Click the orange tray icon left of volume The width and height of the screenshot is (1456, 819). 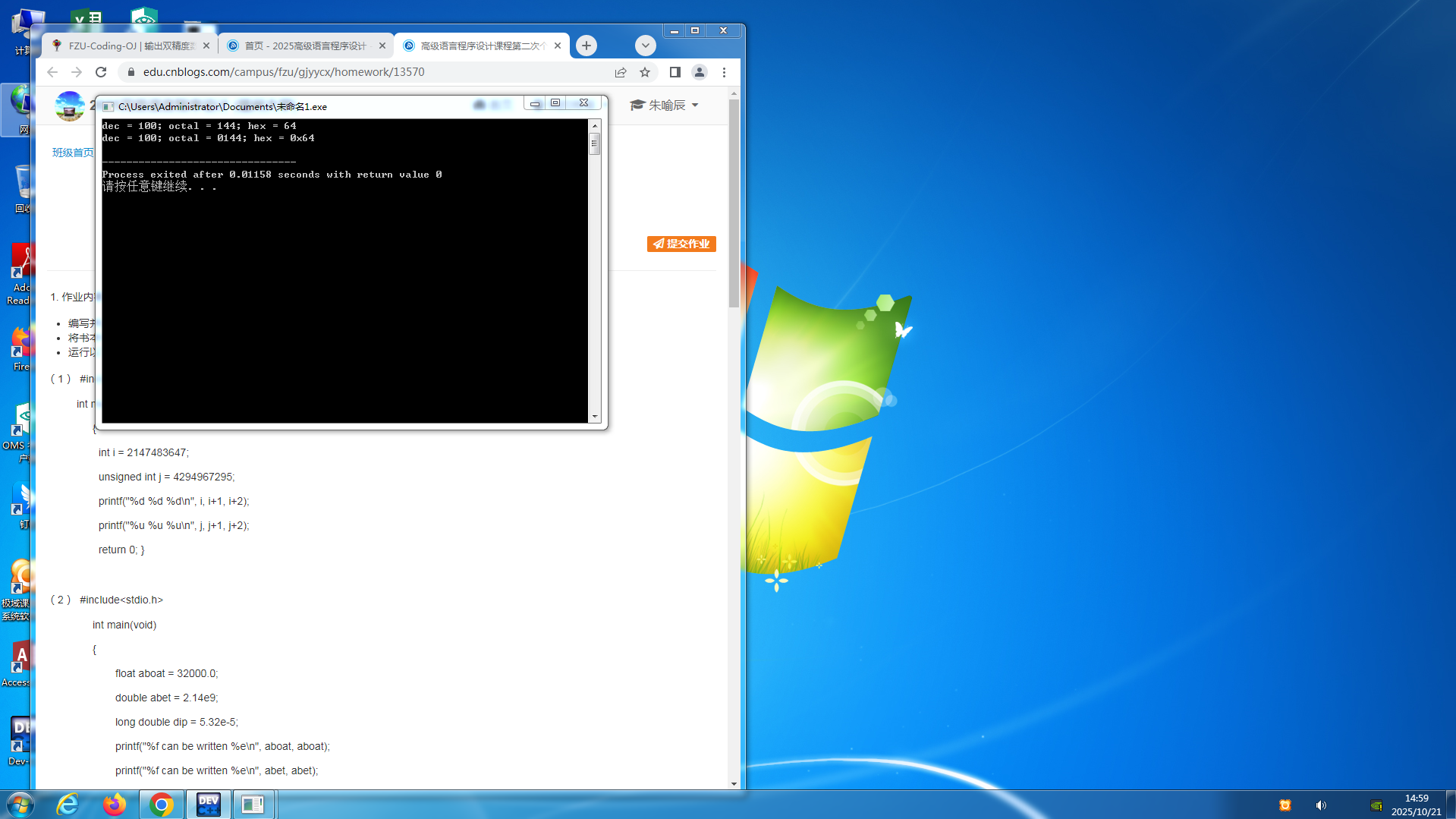tap(1285, 805)
